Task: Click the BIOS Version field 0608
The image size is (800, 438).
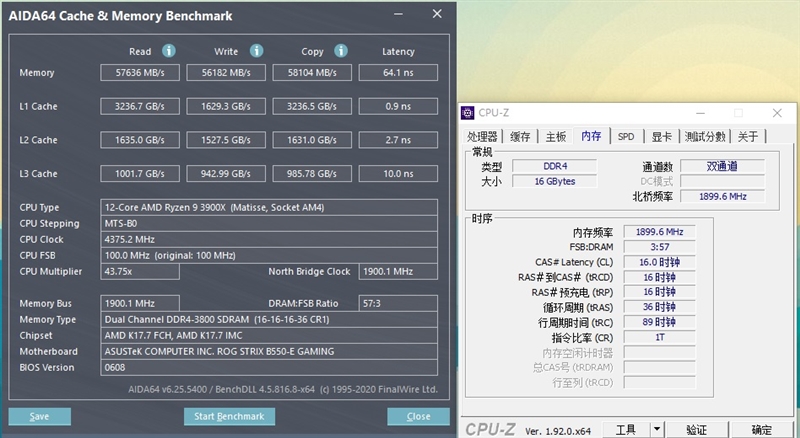Action: [269, 368]
